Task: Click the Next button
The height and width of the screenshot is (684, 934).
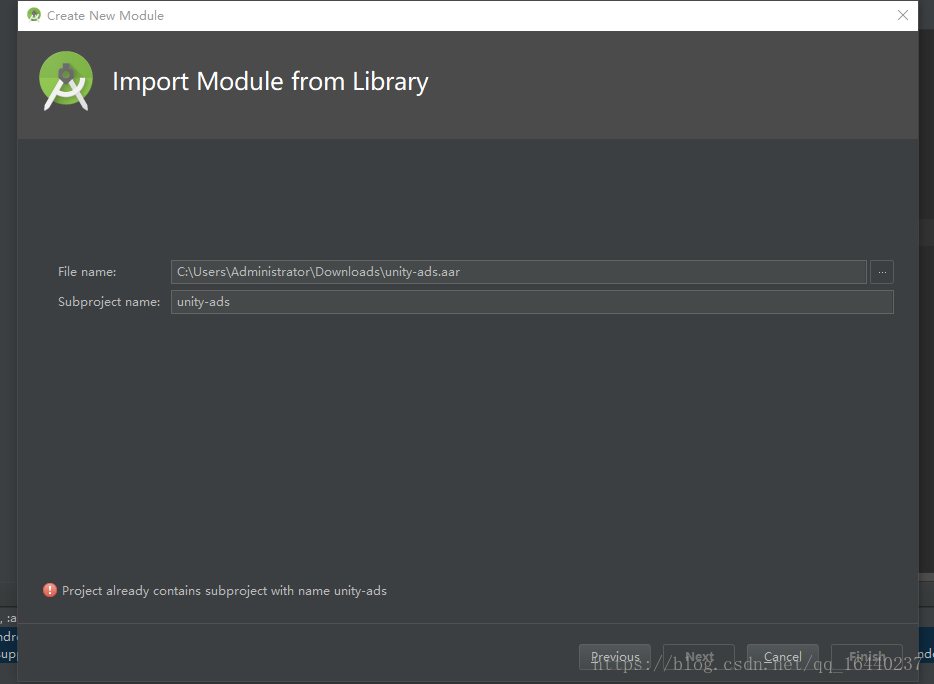Action: [699, 657]
